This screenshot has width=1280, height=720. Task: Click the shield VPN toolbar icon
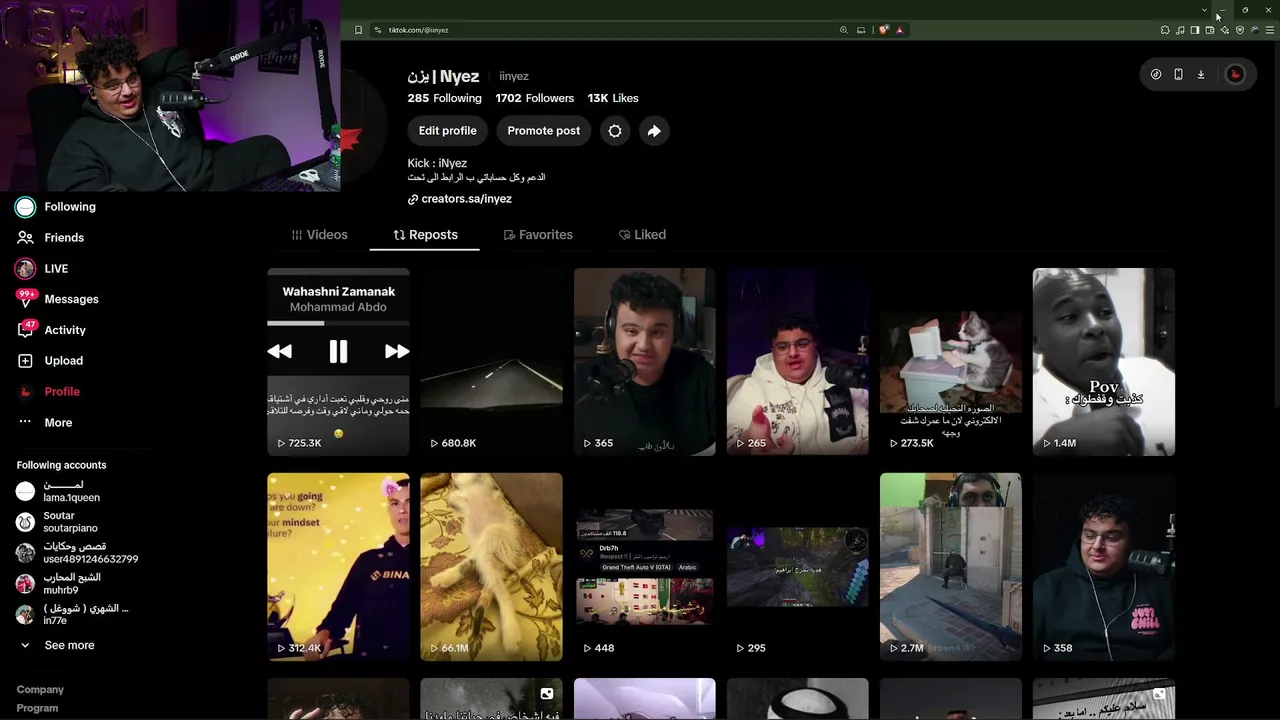[x=1240, y=30]
